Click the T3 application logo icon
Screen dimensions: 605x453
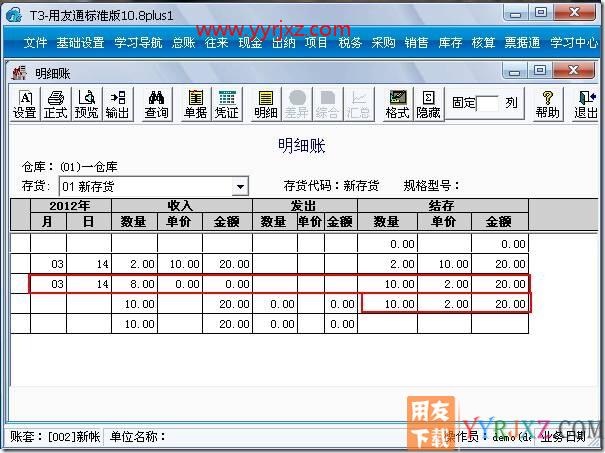(14, 15)
